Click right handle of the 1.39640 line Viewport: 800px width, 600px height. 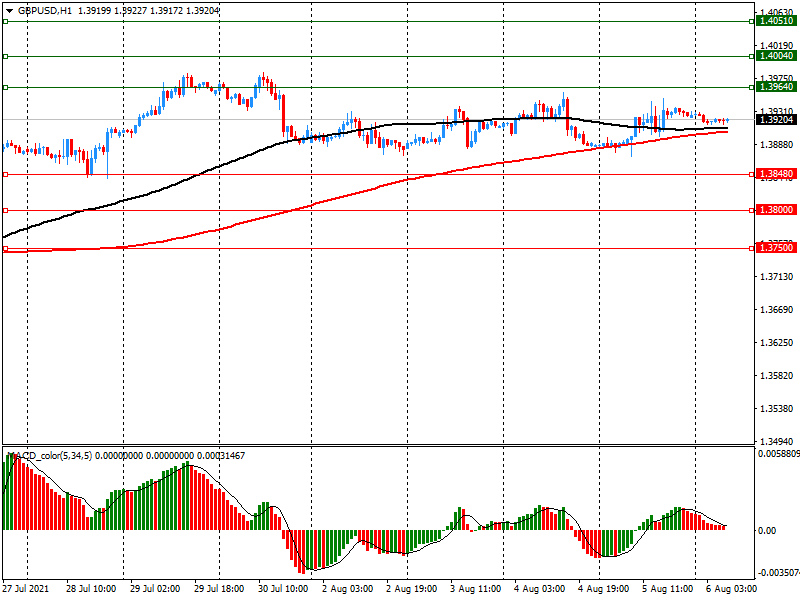tap(752, 87)
